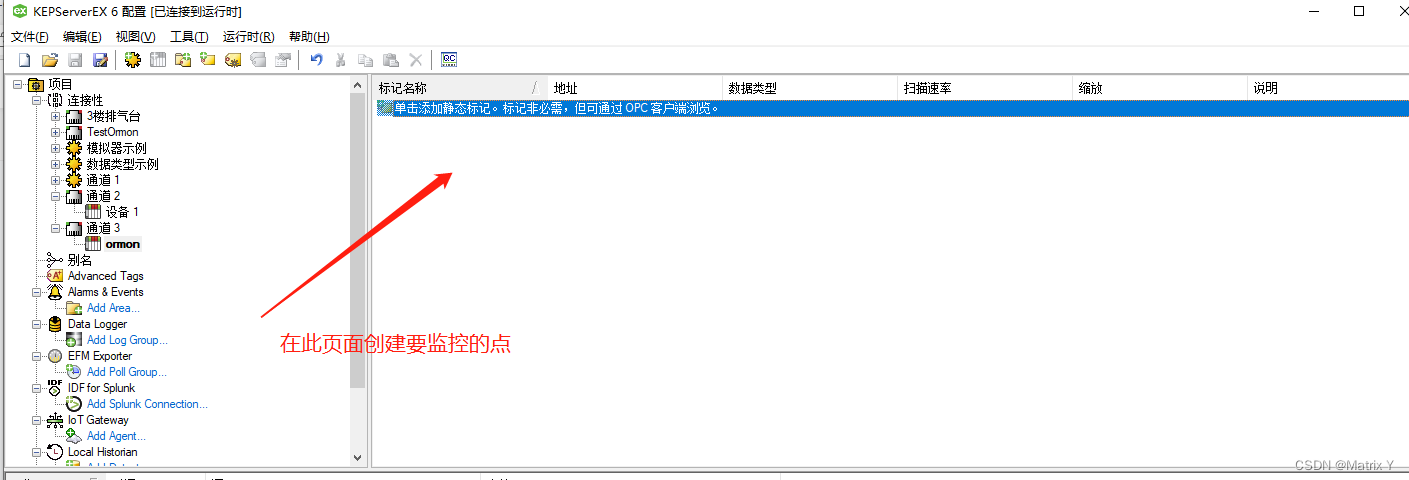Image resolution: width=1409 pixels, height=480 pixels.
Task: Click the 别名 alias icon in tree
Action: [x=55, y=260]
